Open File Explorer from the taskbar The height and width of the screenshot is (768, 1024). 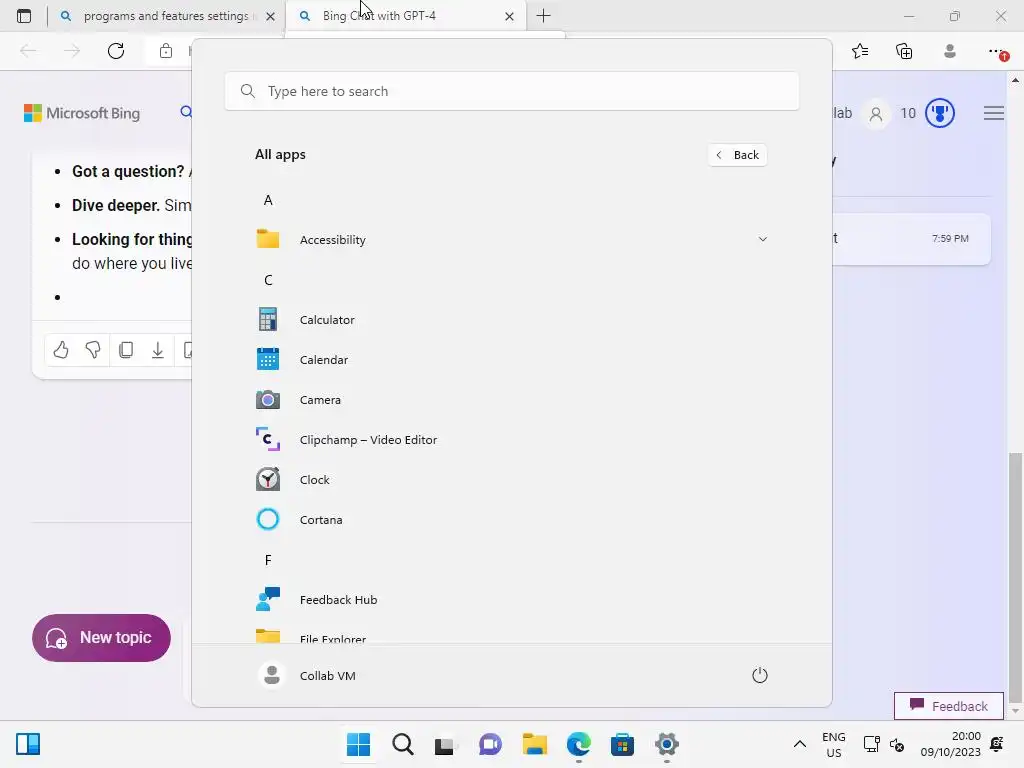pos(534,744)
